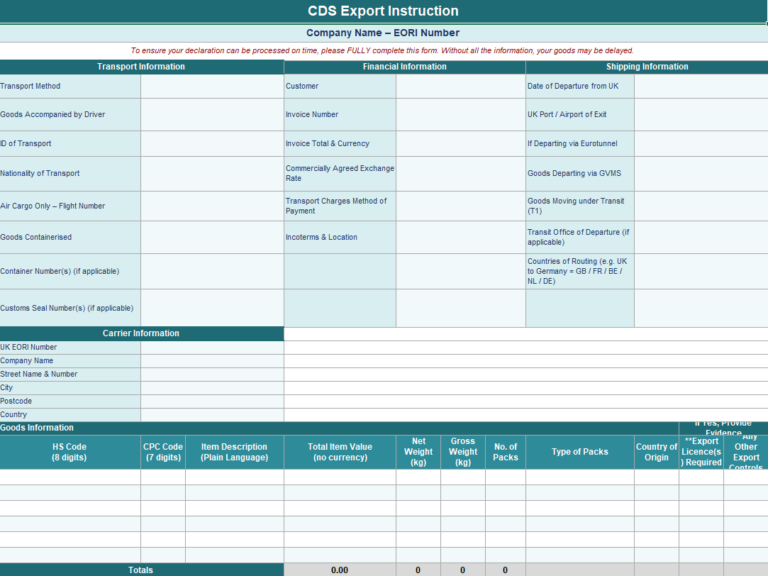Click the 'Other Export Controls' column header
Image resolution: width=768 pixels, height=576 pixels.
pyautogui.click(x=746, y=452)
